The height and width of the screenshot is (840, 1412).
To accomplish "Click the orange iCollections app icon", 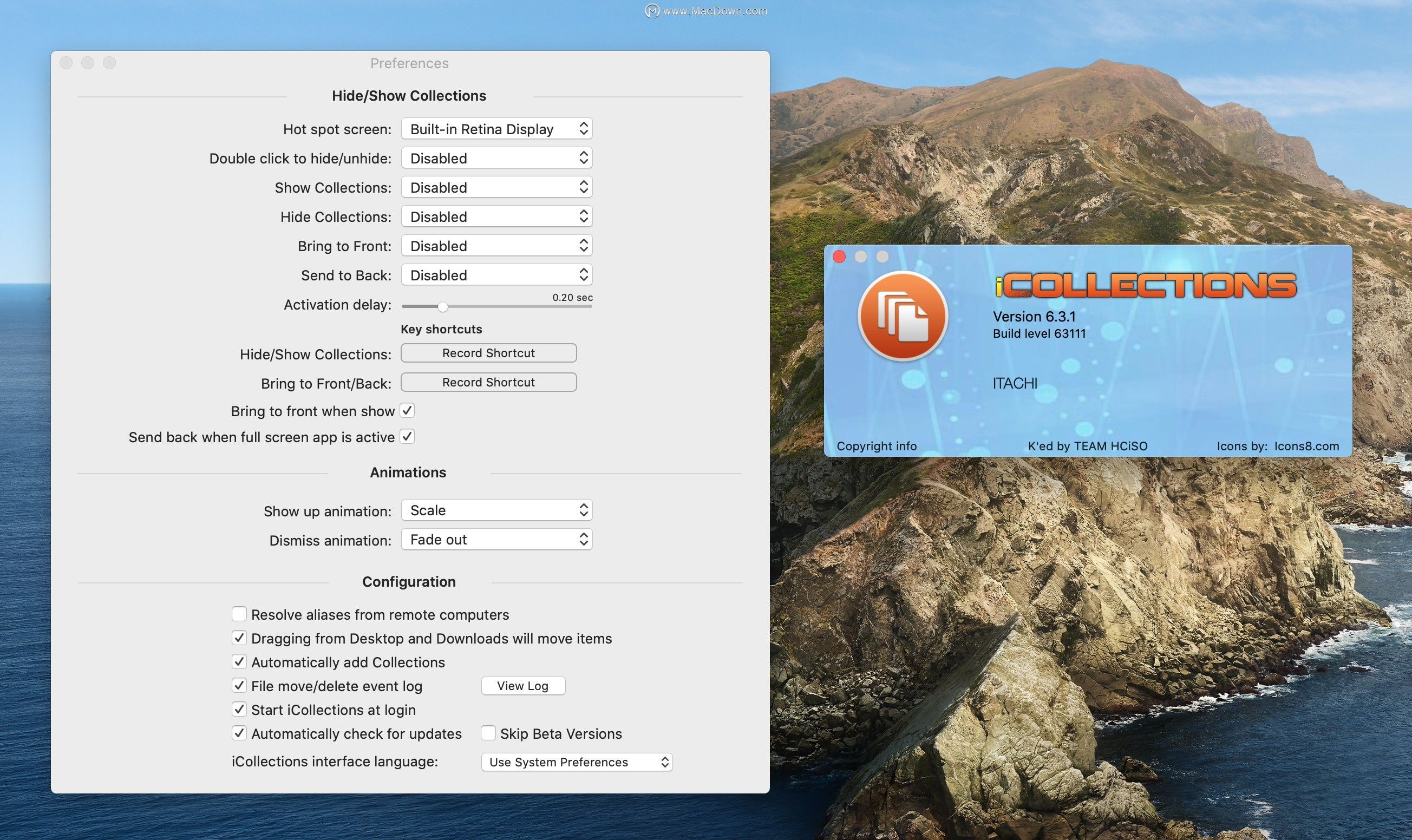I will (x=903, y=316).
